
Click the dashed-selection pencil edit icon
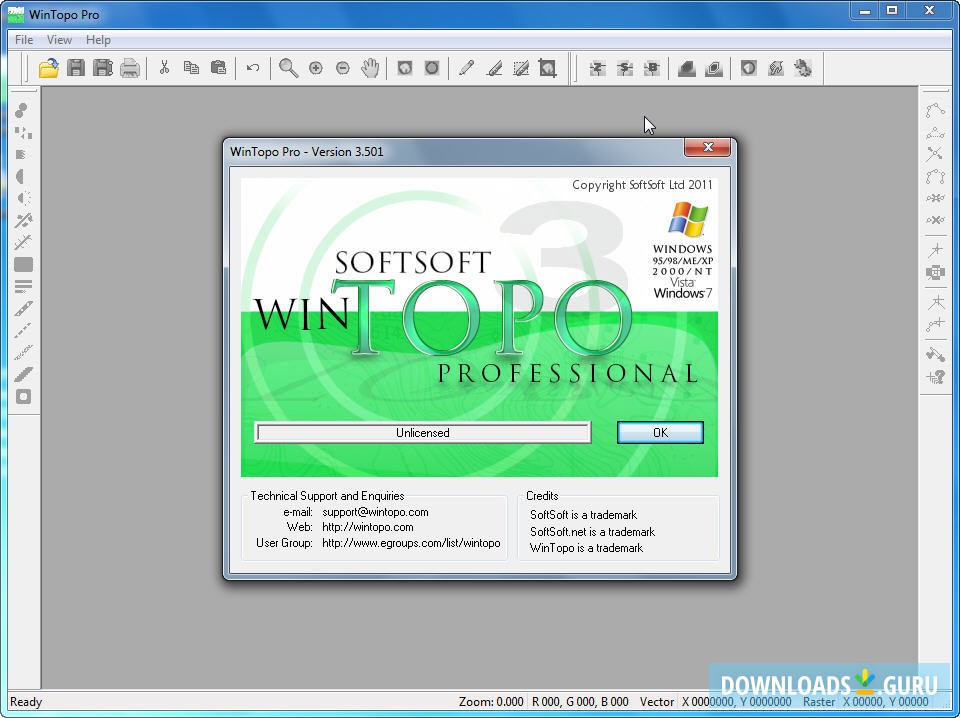click(x=521, y=68)
